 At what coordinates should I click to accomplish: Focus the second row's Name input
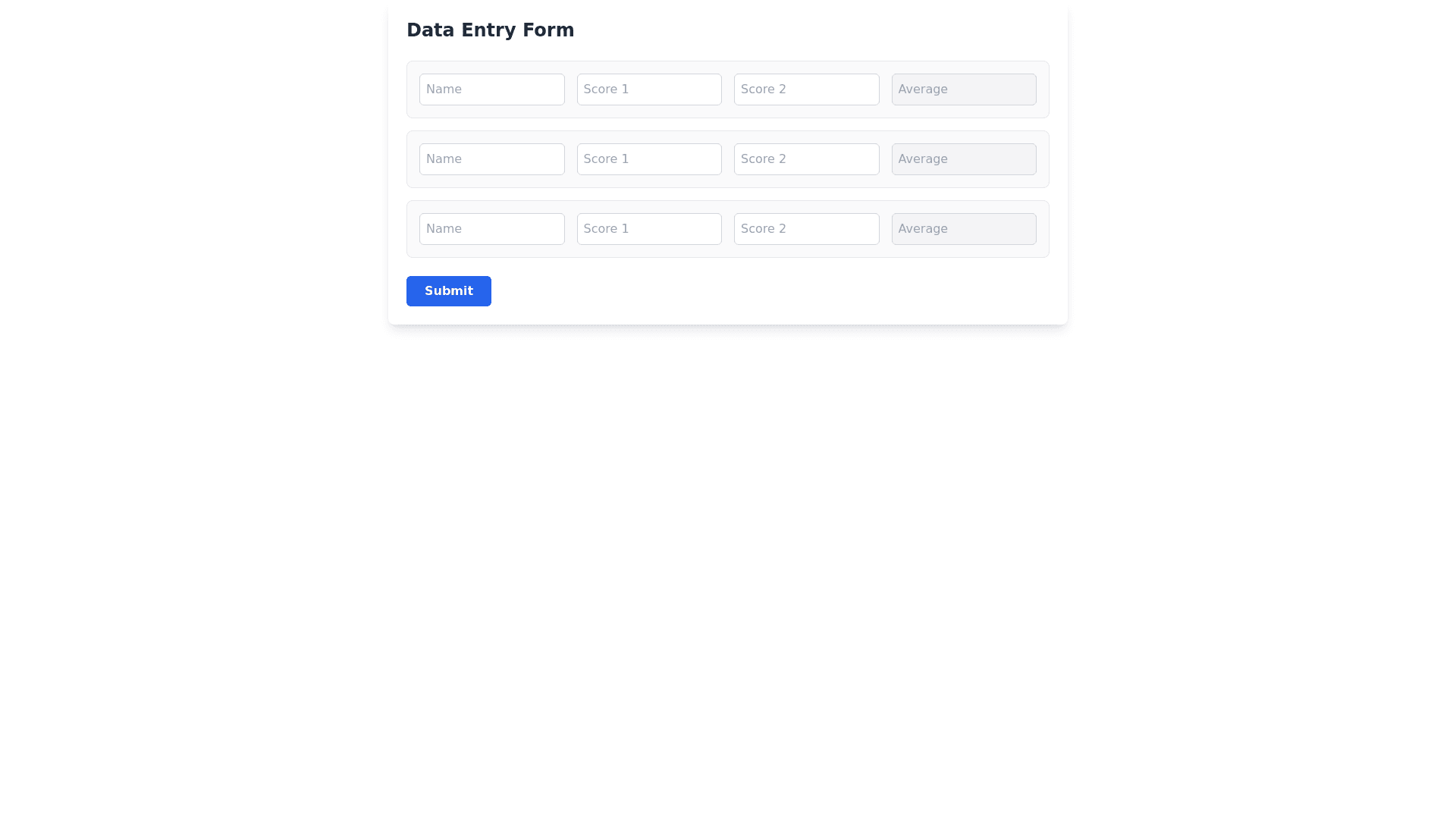tap(491, 159)
